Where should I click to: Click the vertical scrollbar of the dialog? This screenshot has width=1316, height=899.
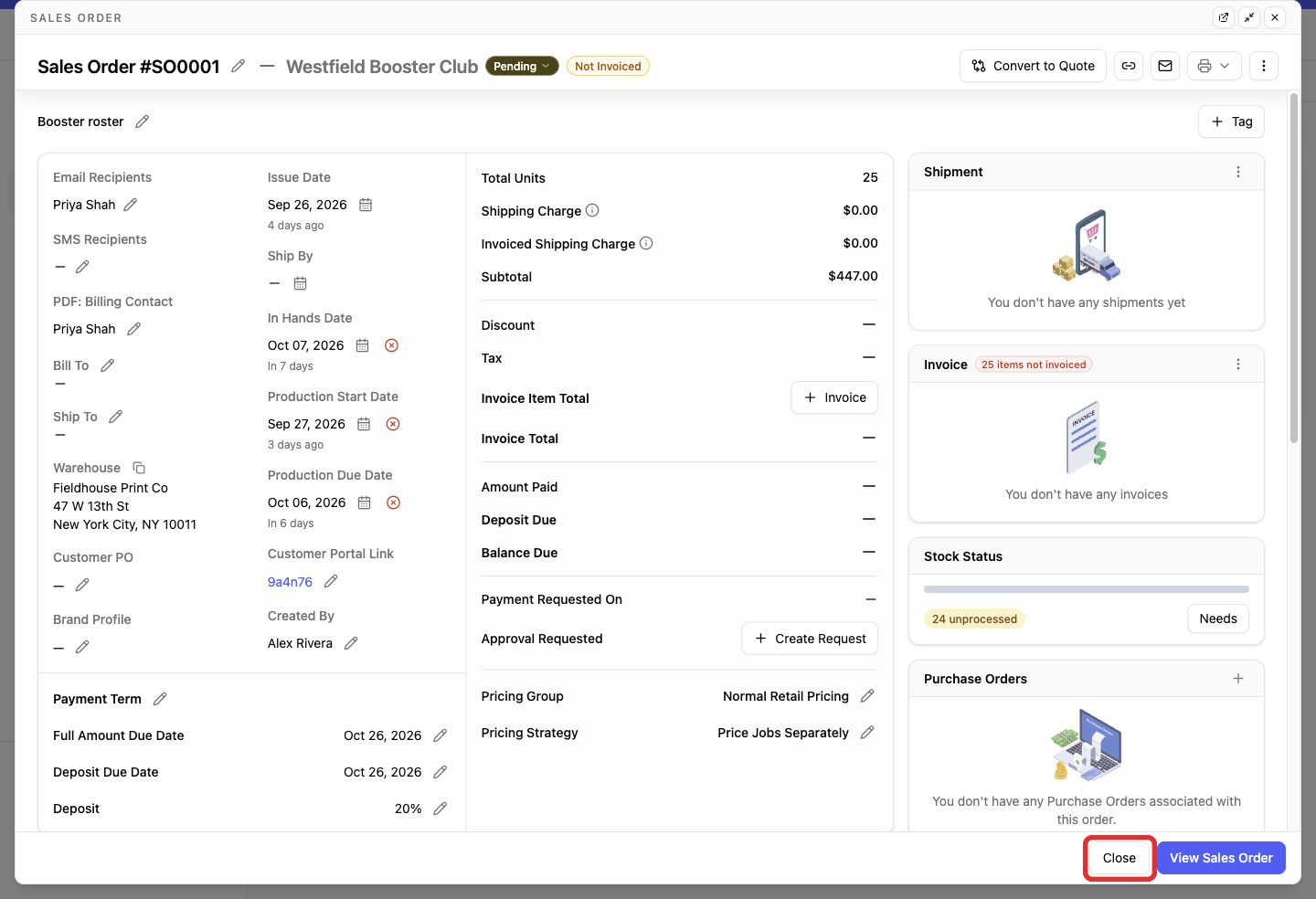tap(1294, 268)
